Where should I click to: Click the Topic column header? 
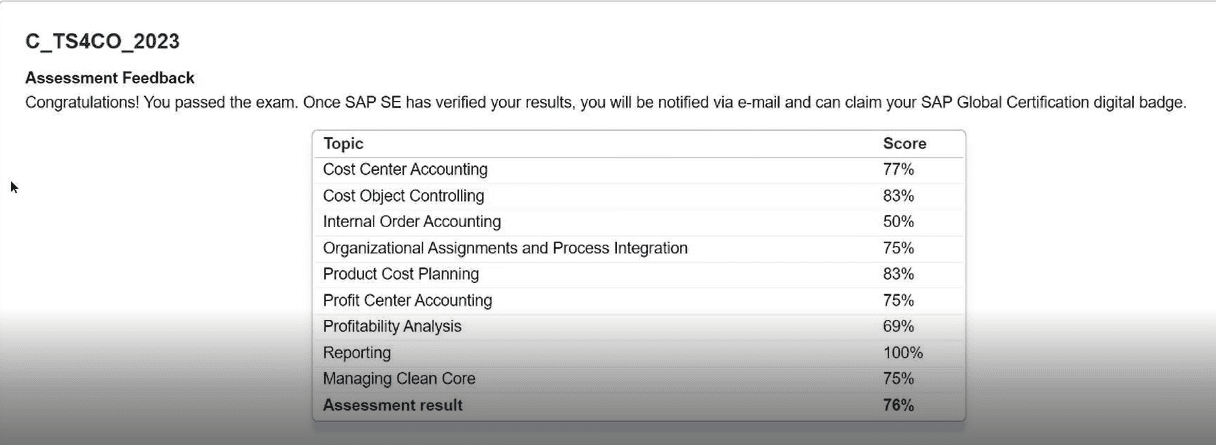point(343,144)
